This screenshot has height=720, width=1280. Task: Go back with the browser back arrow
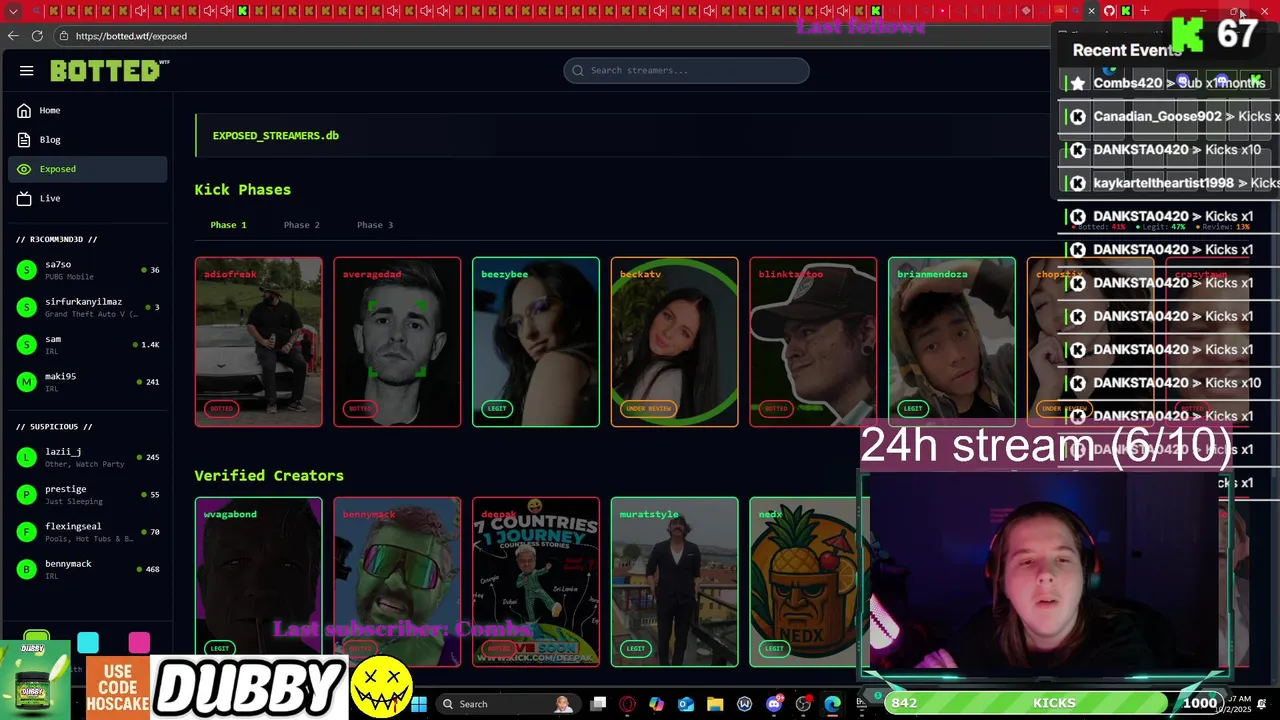(x=13, y=36)
